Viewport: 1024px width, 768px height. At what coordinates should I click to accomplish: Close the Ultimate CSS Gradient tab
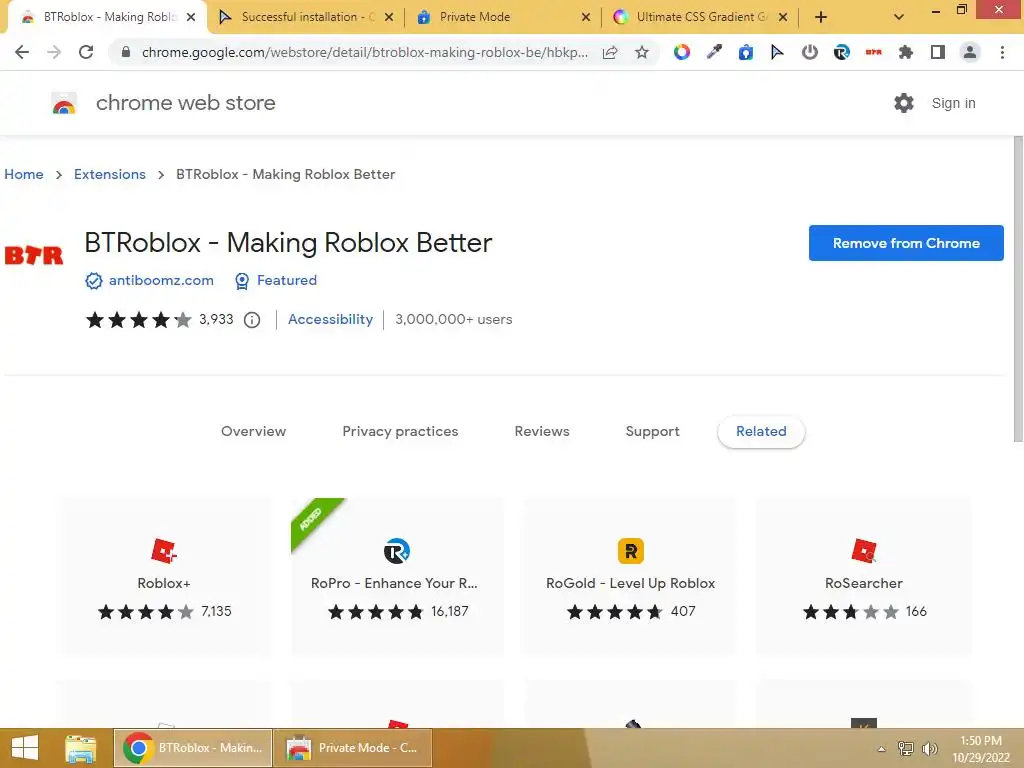[783, 18]
